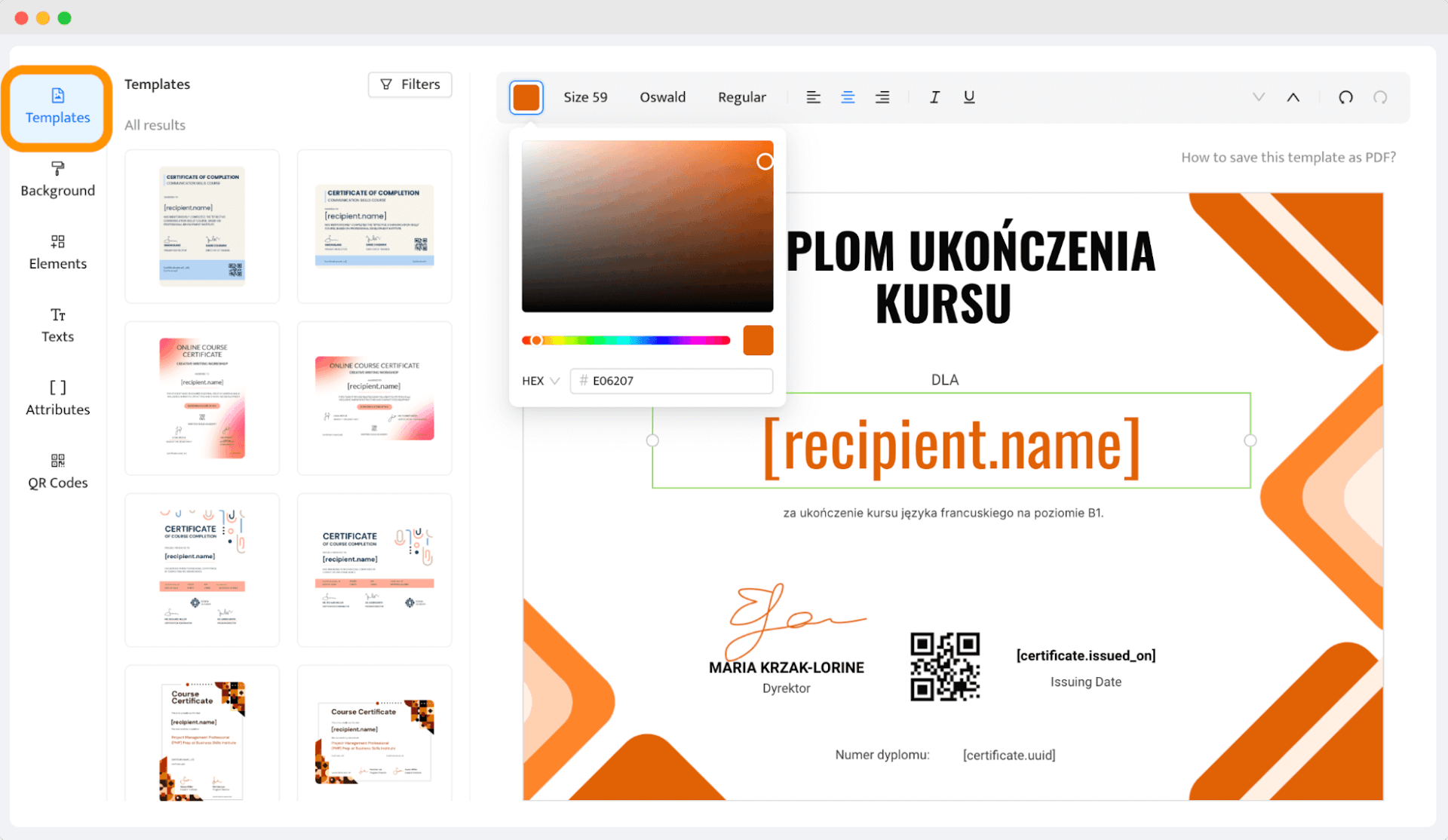Toggle italic formatting on text
Screen dimensions: 1448x840
tap(934, 96)
